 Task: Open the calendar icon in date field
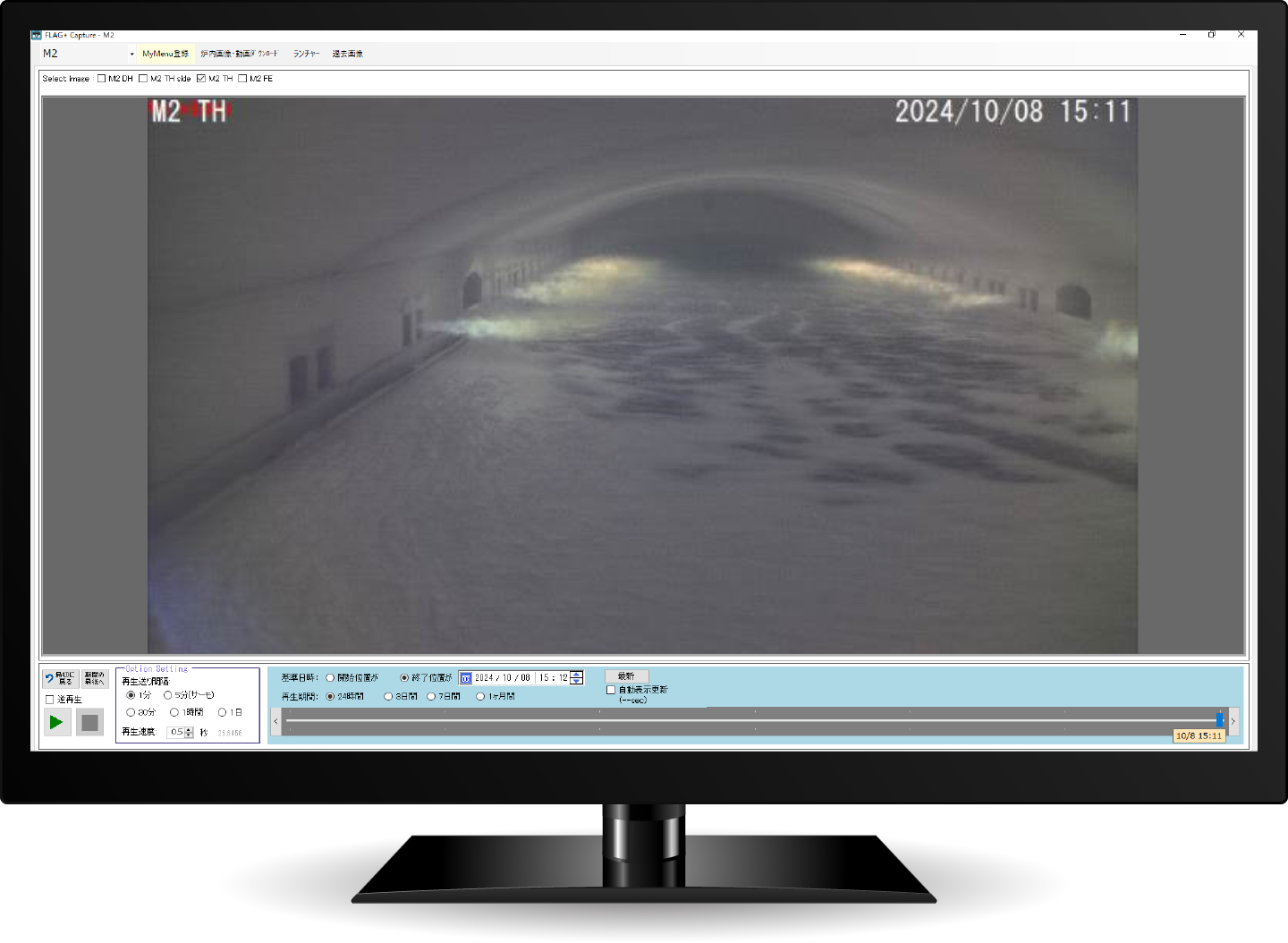(465, 678)
